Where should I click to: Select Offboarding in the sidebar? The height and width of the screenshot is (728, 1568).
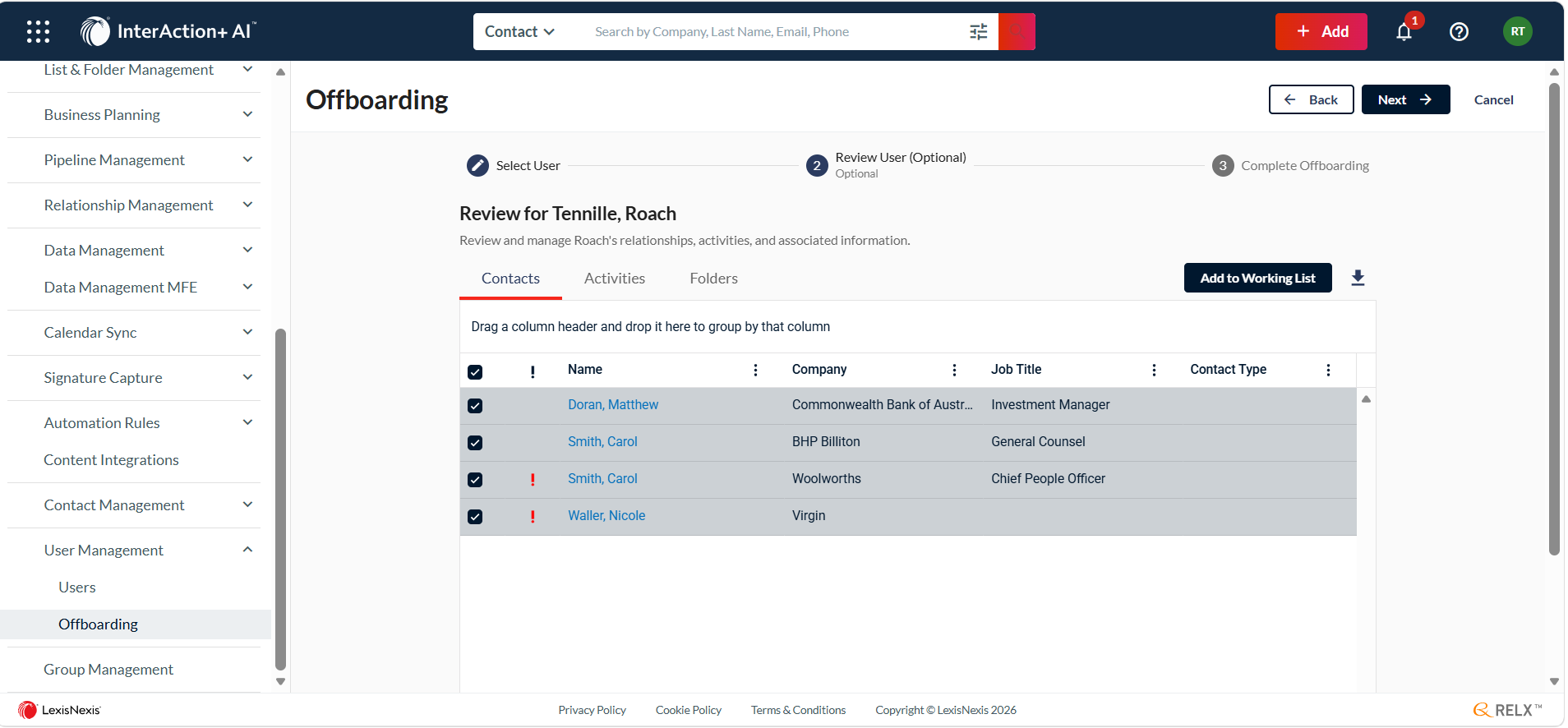point(136,624)
